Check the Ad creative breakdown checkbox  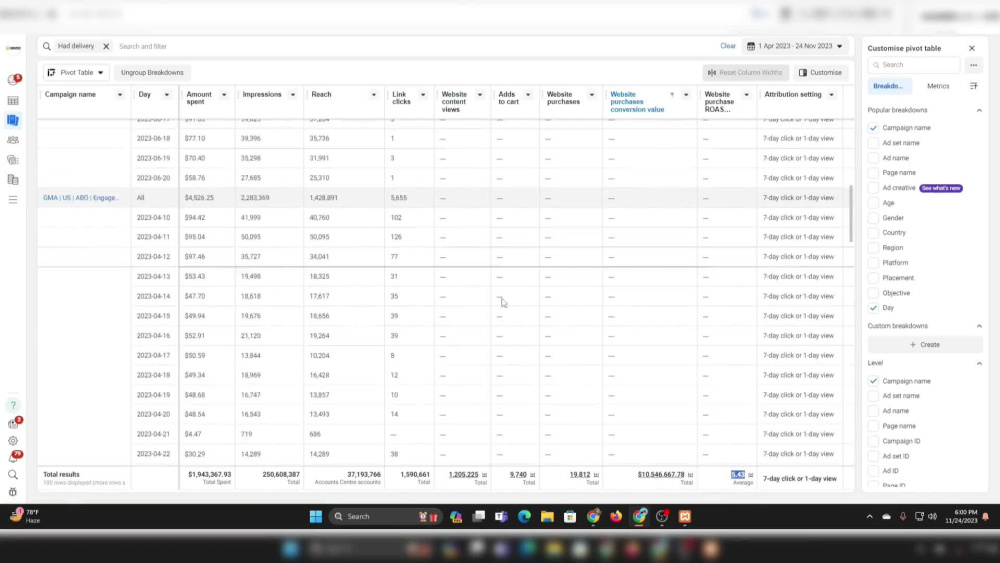click(873, 188)
